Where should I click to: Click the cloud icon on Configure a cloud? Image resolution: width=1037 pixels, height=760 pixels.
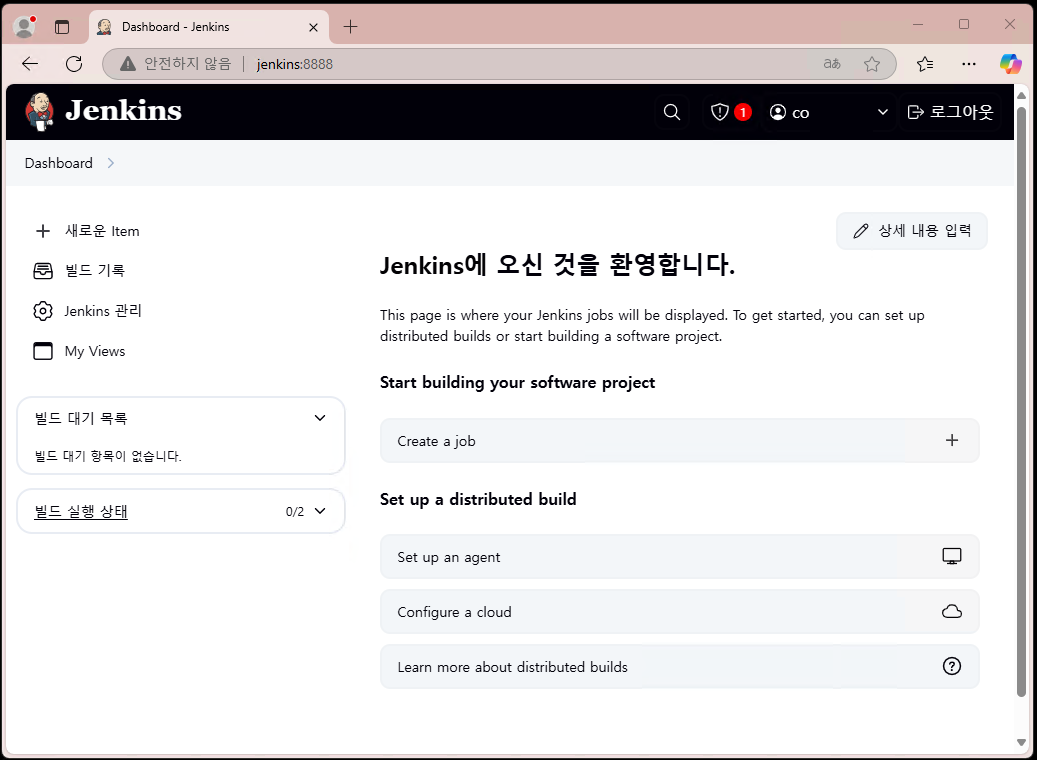pos(951,611)
